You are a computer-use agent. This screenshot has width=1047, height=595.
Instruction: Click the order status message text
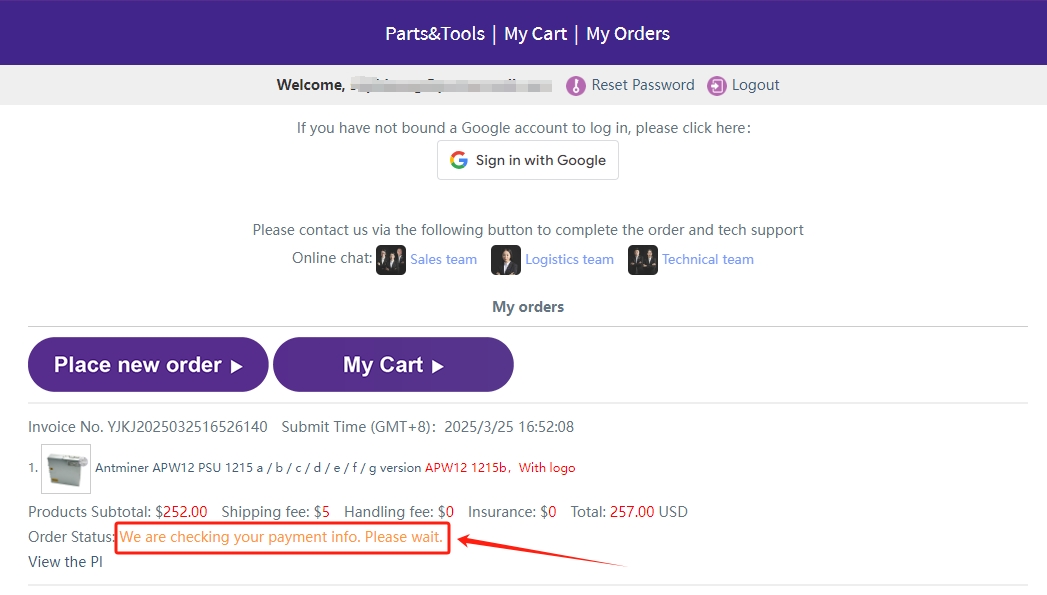[281, 538]
